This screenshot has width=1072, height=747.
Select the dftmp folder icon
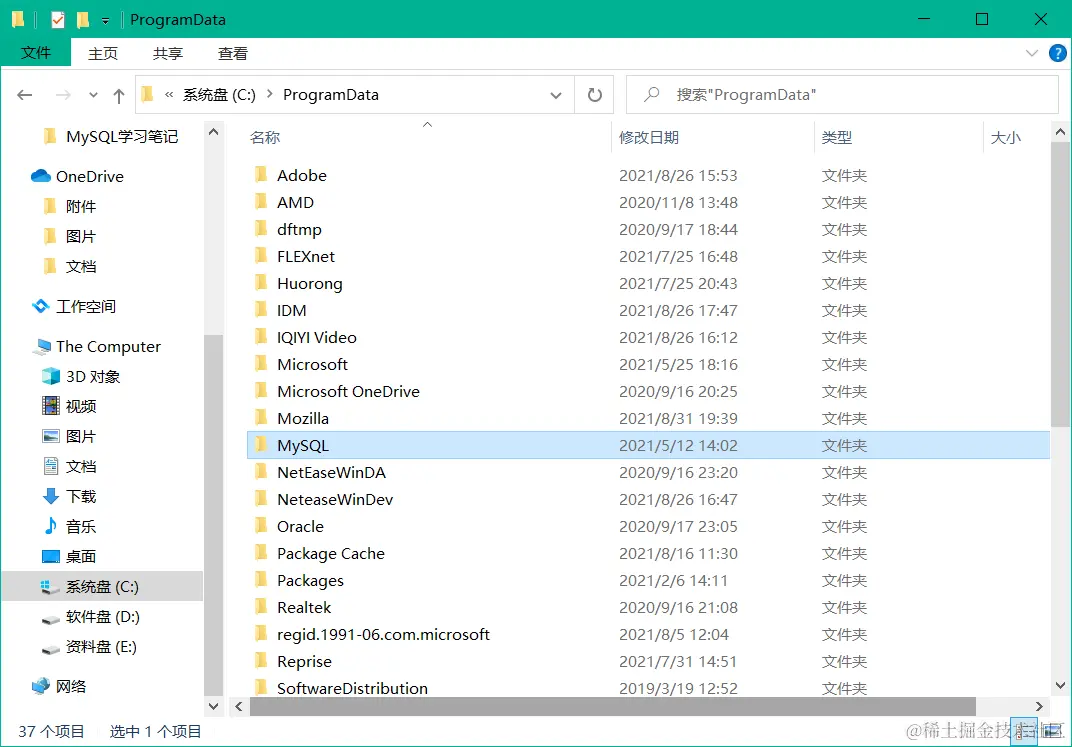point(260,228)
